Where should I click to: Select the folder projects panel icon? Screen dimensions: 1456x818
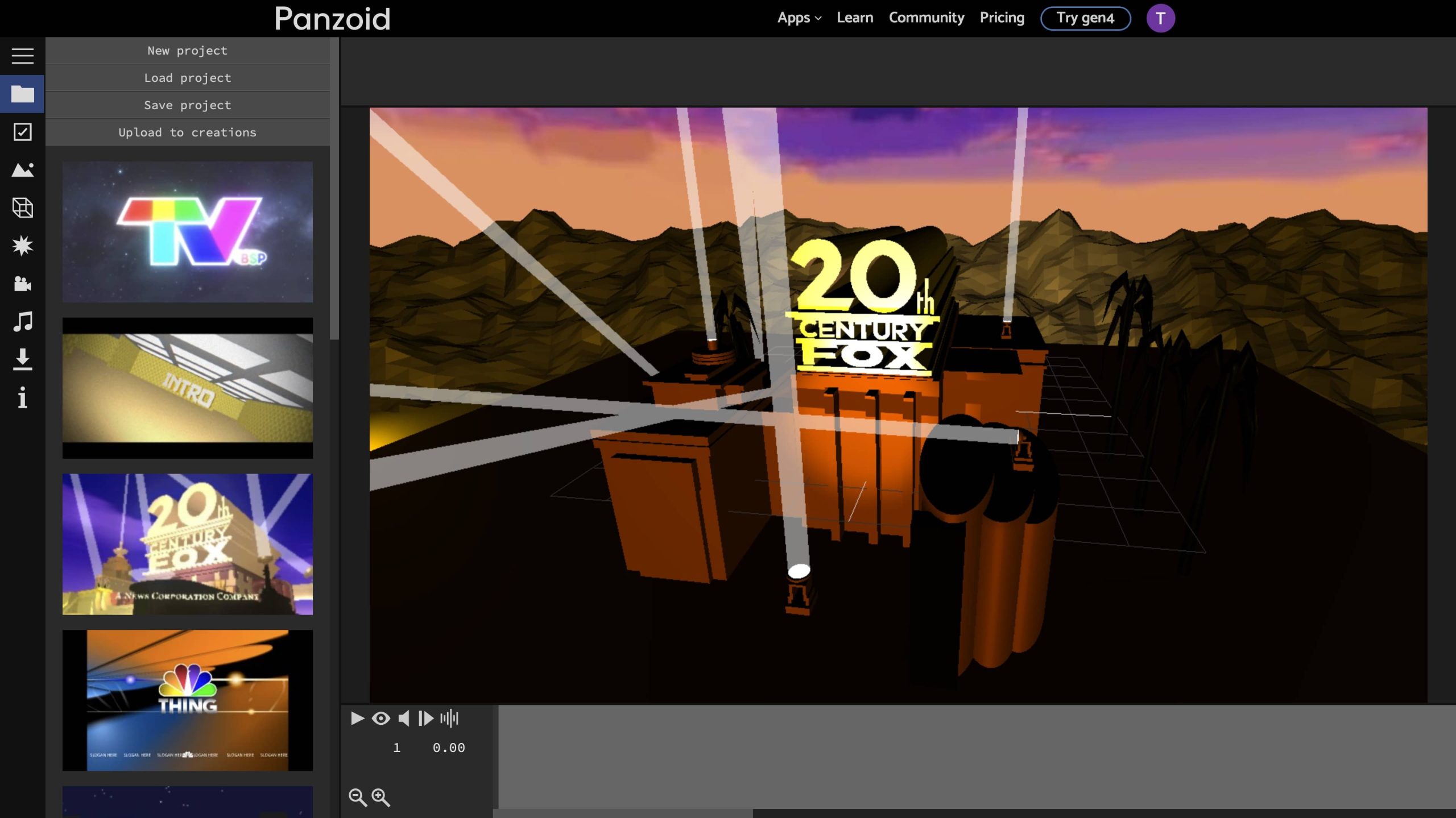click(23, 94)
